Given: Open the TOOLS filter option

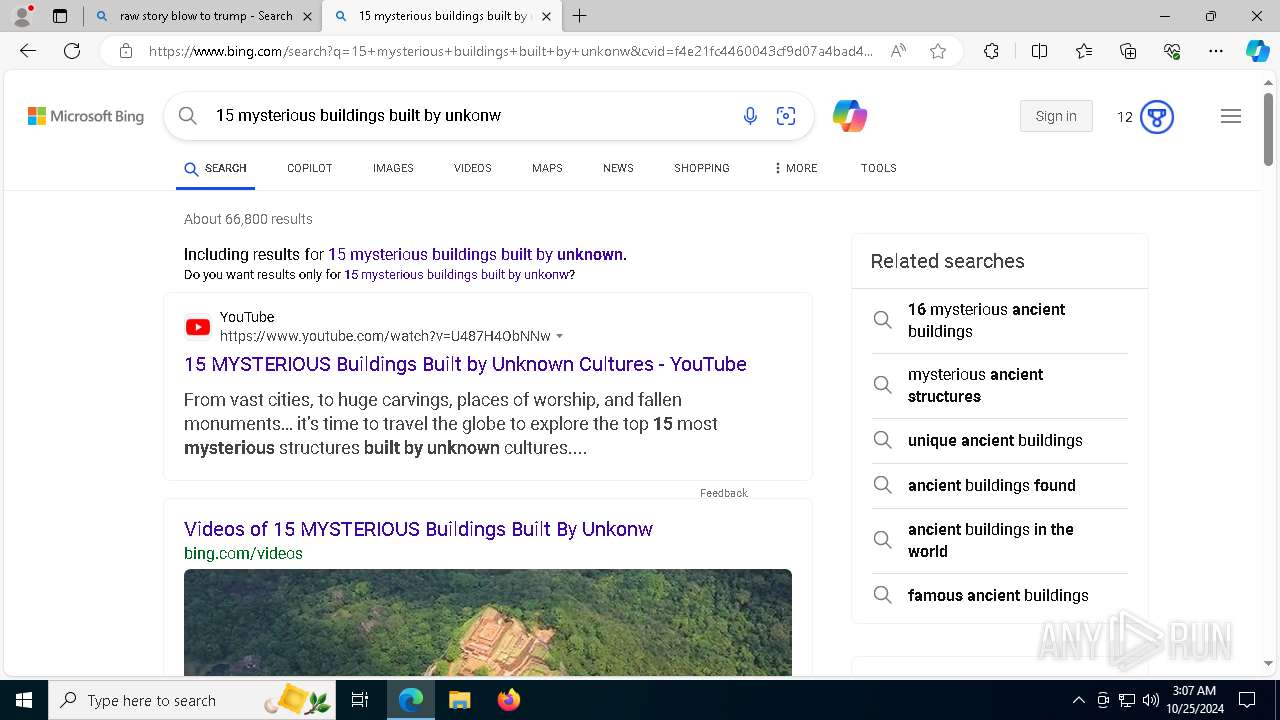Looking at the screenshot, I should (878, 168).
